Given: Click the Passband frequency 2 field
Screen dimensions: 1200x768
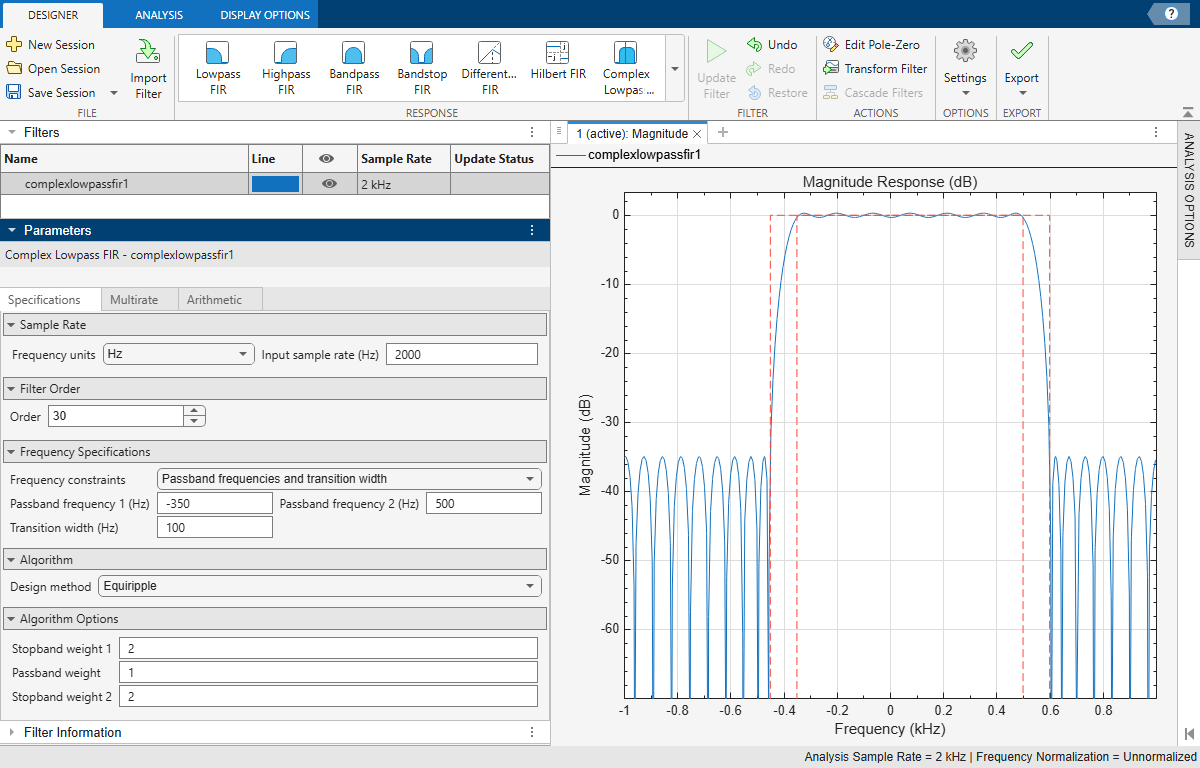Looking at the screenshot, I should pyautogui.click(x=484, y=503).
